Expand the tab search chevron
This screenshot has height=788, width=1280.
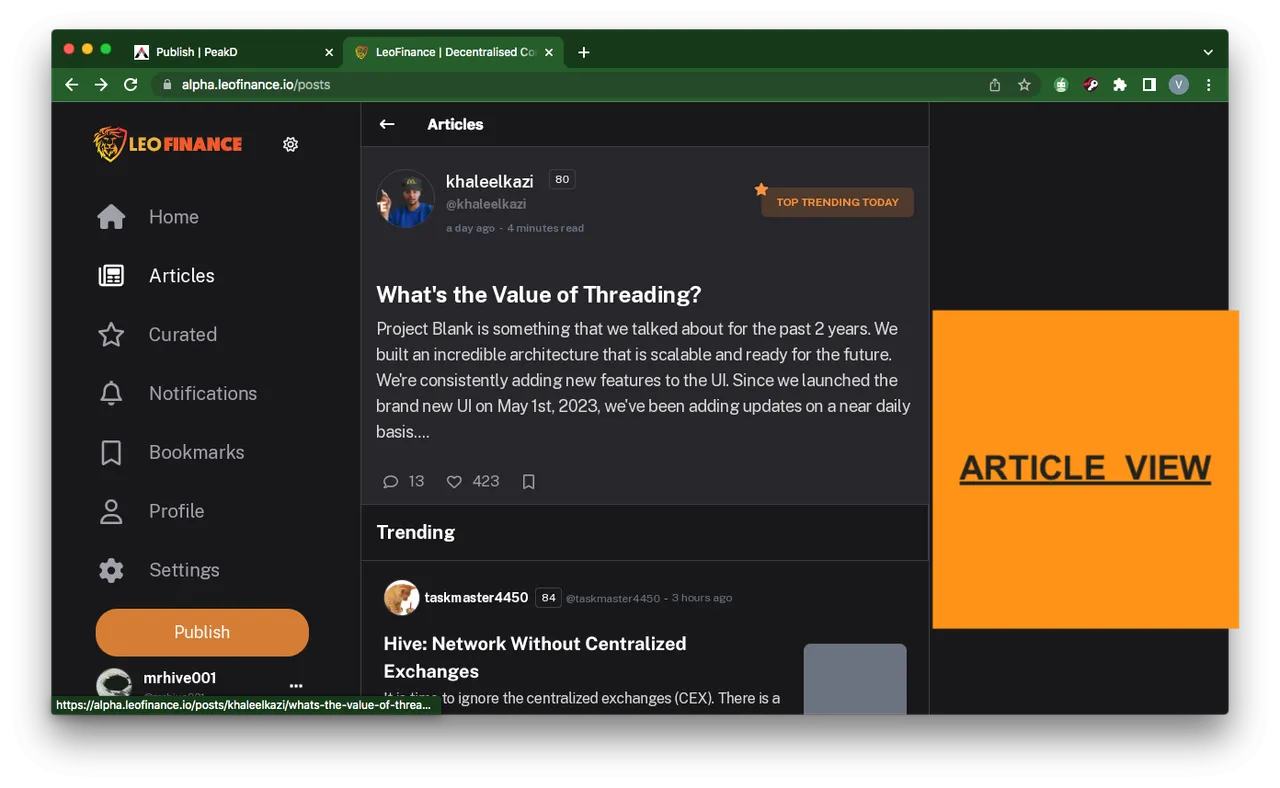(x=1208, y=52)
